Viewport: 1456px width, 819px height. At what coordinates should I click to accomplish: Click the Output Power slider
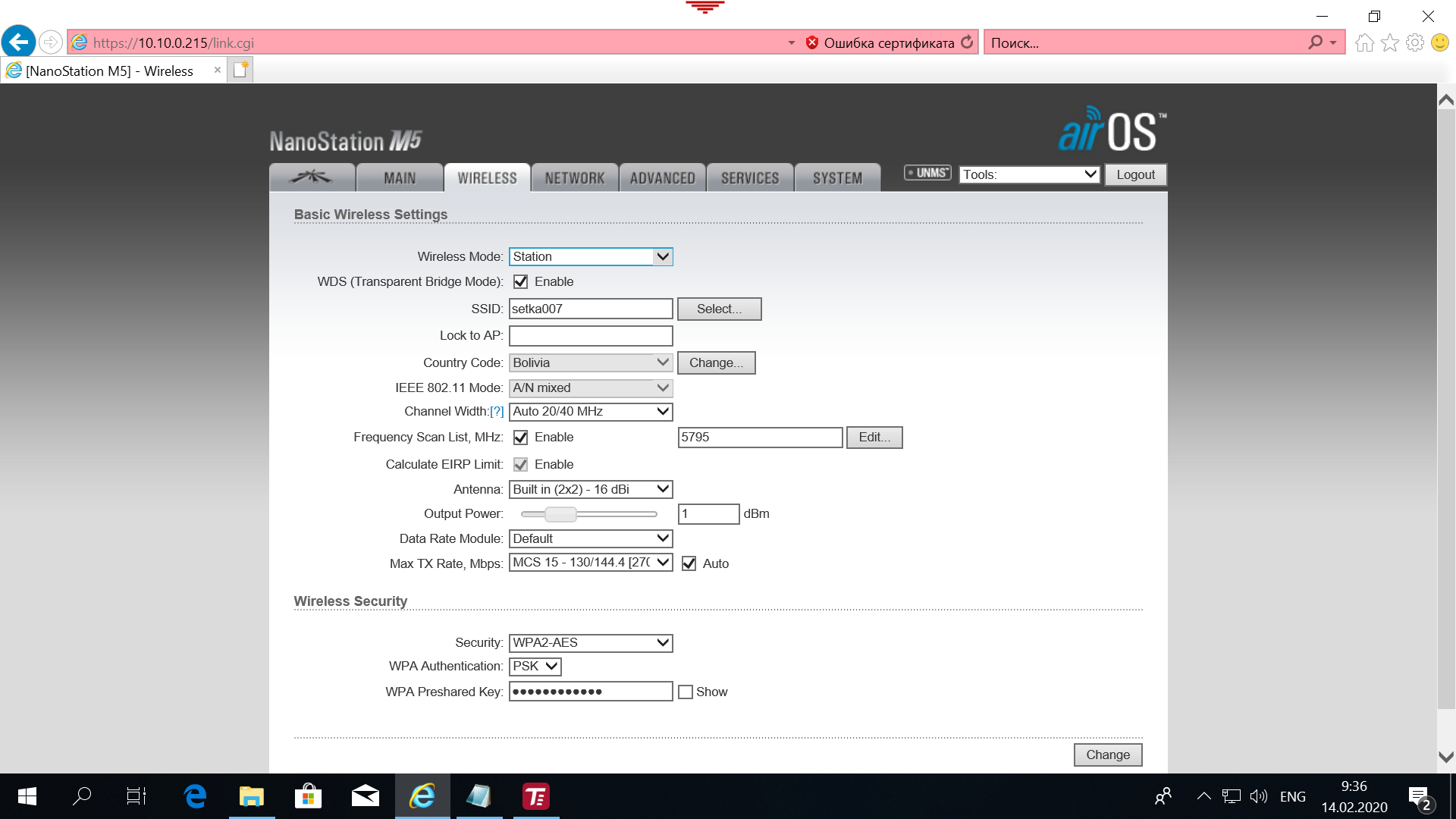coord(588,514)
